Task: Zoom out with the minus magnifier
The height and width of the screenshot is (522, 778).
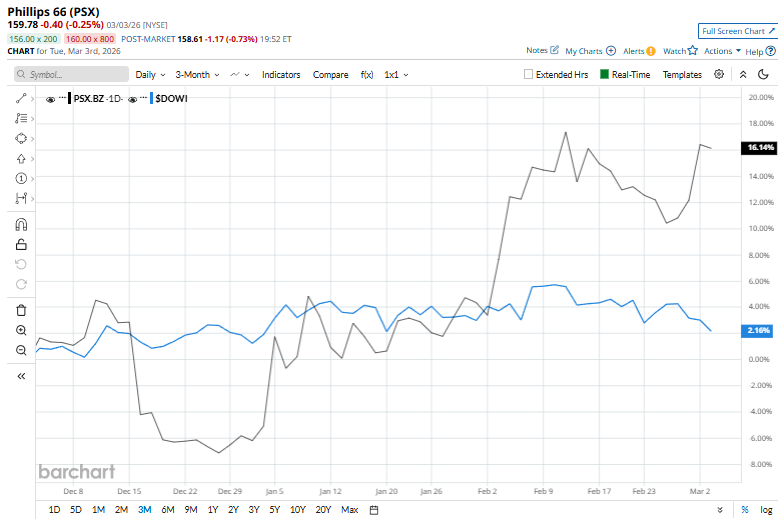Action: click(21, 350)
